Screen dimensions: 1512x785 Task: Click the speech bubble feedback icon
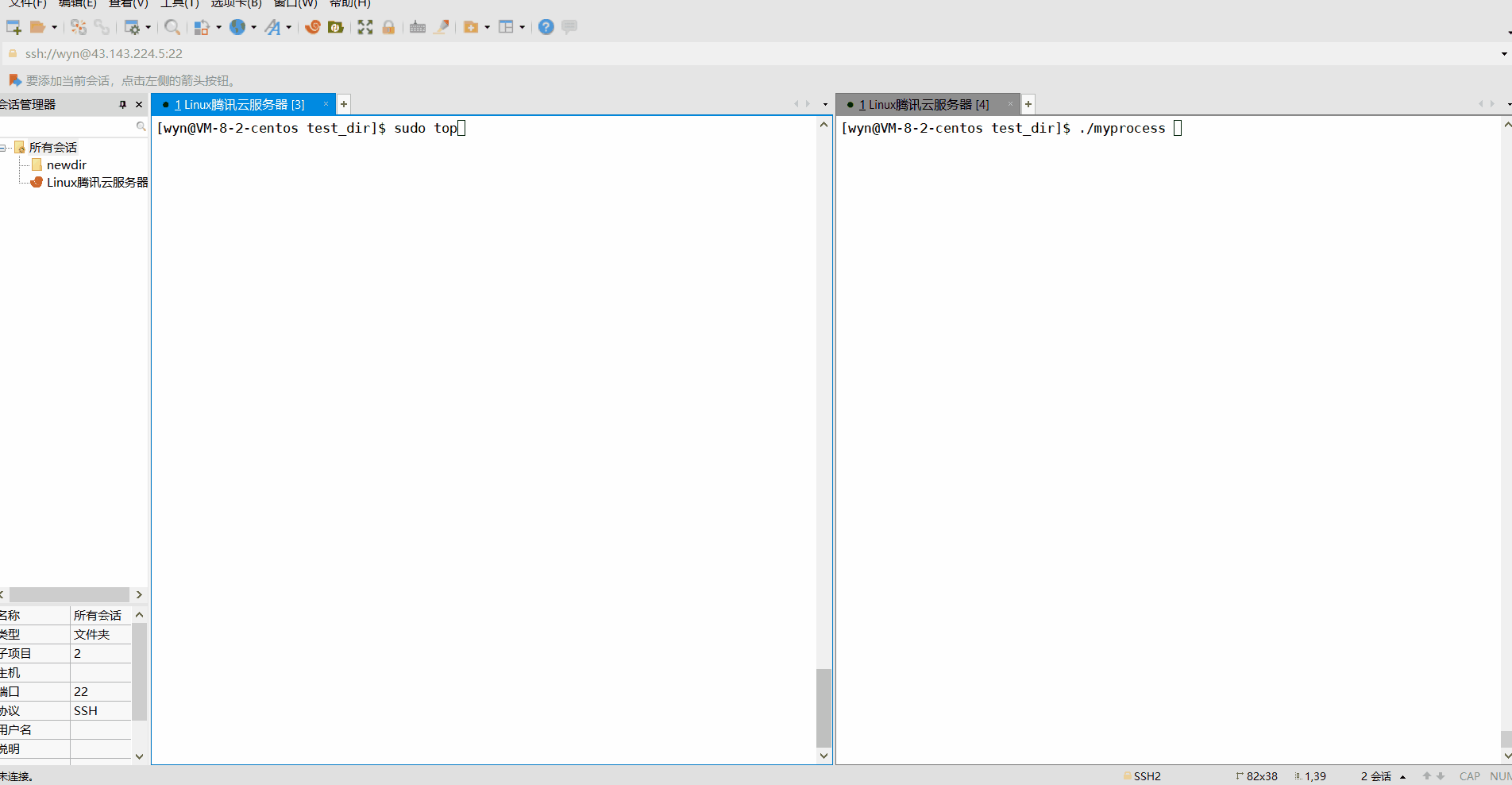[x=569, y=27]
